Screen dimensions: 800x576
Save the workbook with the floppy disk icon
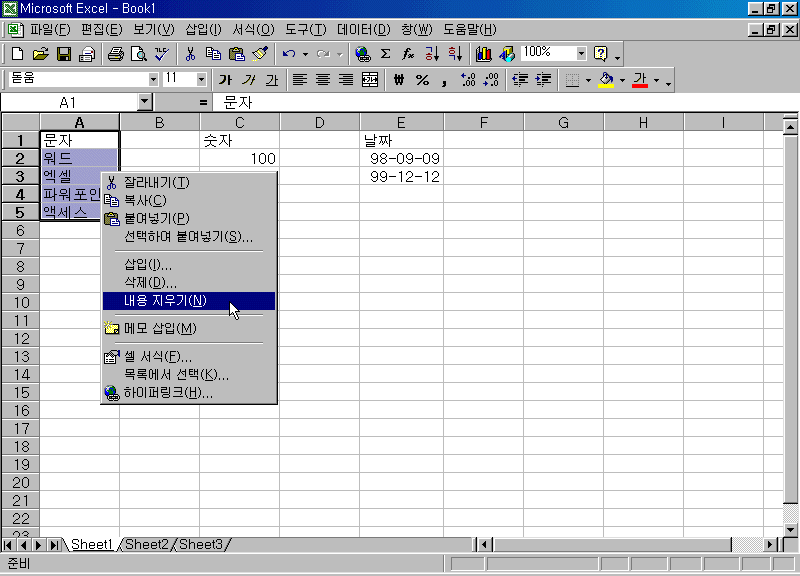pyautogui.click(x=64, y=54)
